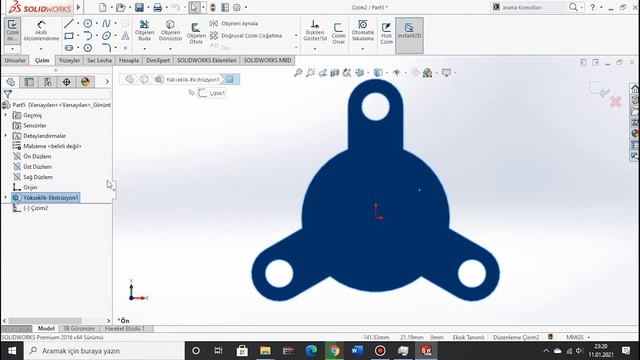The image size is (640, 360).
Task: Click Zoom to Fit in view toolbar
Action: (x=298, y=73)
